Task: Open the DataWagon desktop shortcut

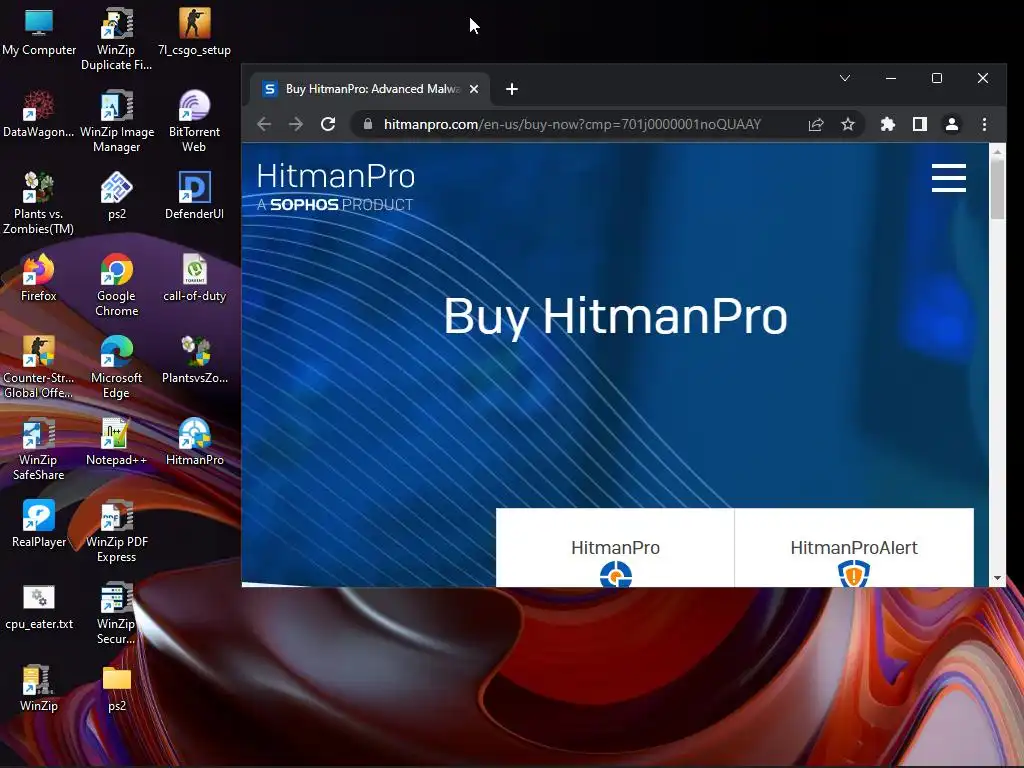Action: pyautogui.click(x=39, y=114)
